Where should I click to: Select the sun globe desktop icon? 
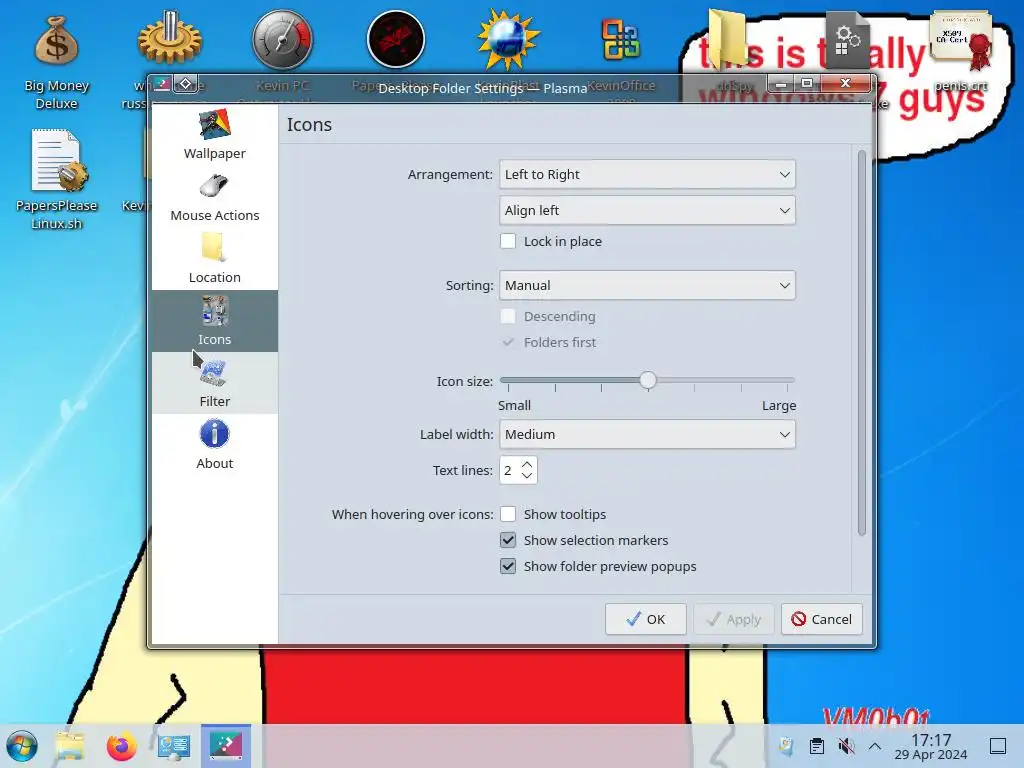point(508,39)
